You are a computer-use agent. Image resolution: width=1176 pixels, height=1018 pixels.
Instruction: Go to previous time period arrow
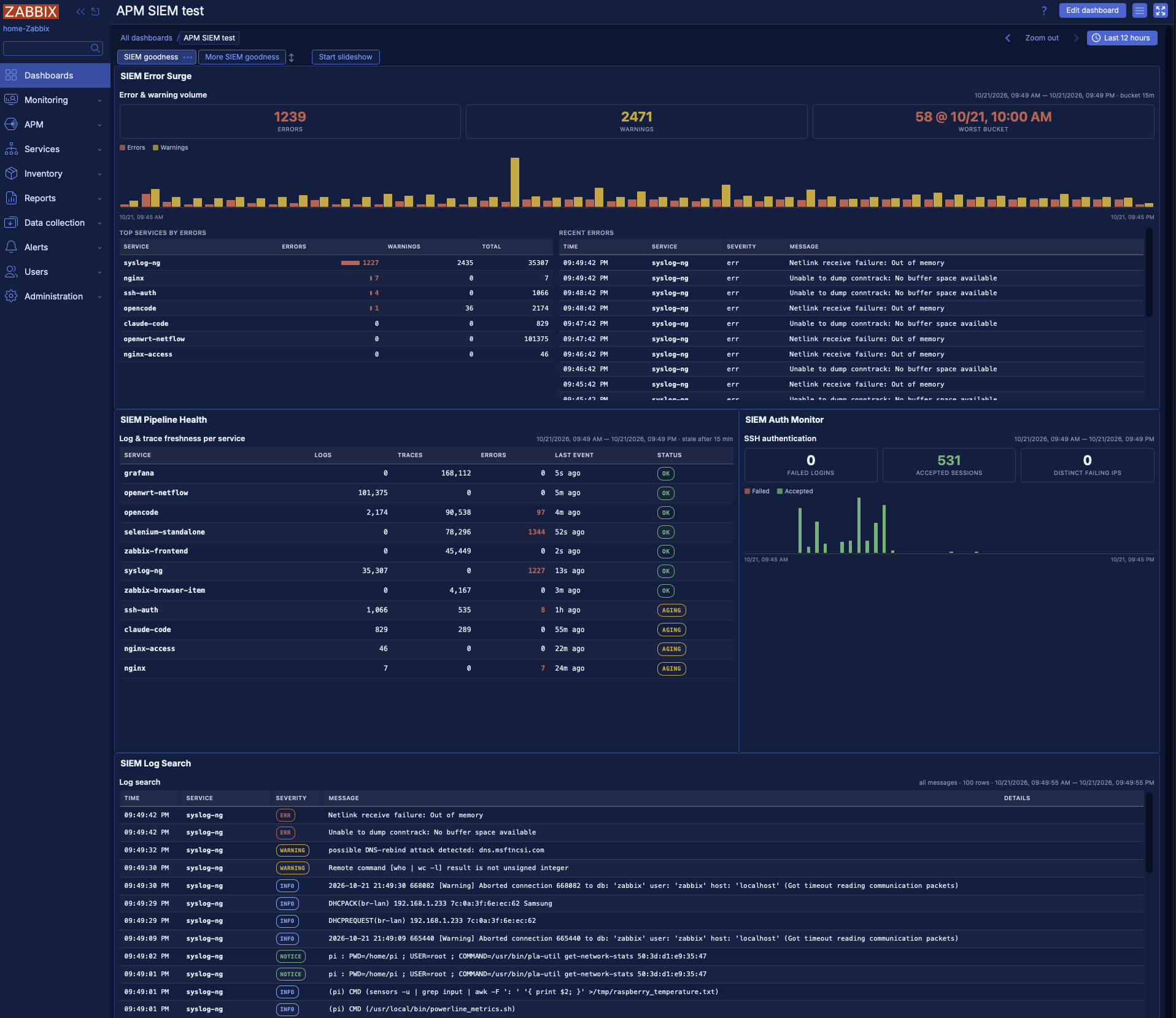pos(1008,38)
